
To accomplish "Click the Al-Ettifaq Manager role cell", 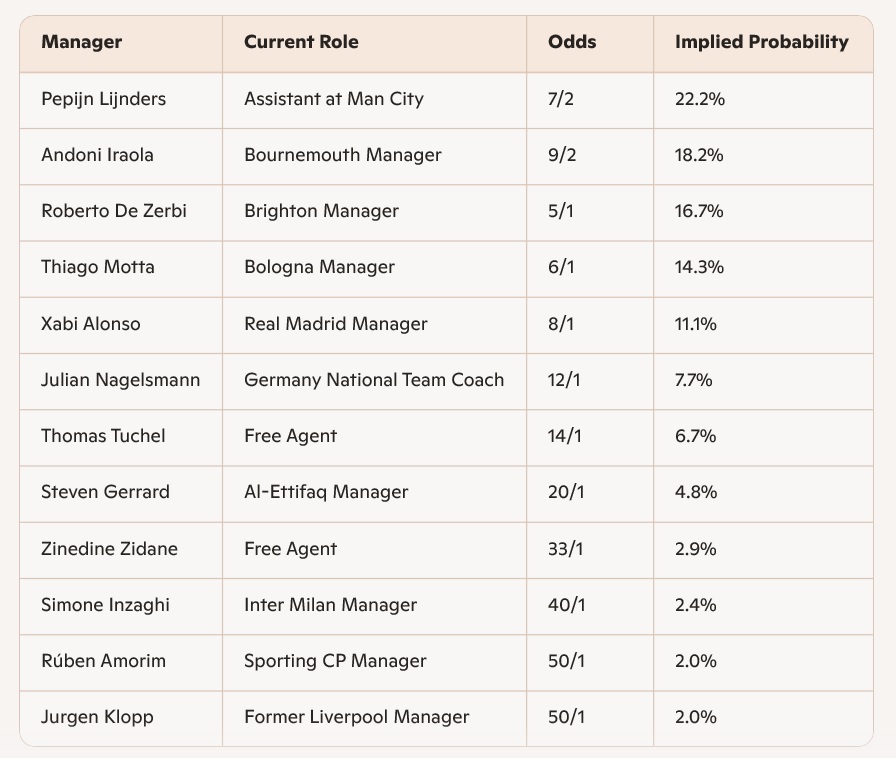I will [326, 492].
